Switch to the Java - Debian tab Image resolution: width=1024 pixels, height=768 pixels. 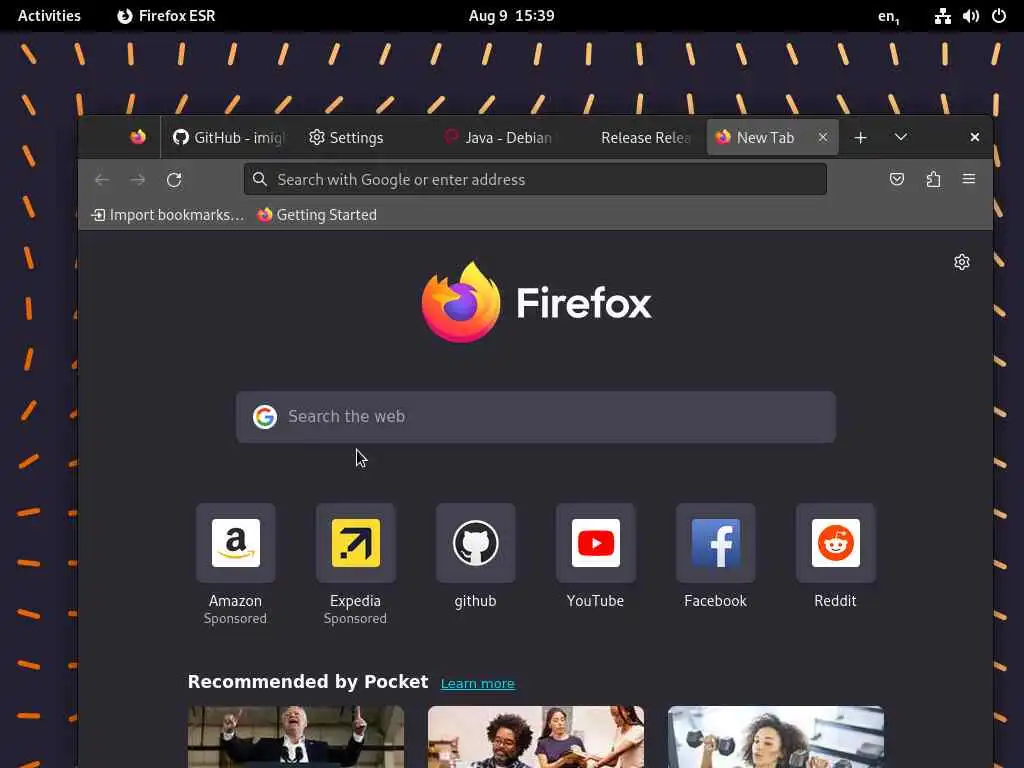pos(498,137)
